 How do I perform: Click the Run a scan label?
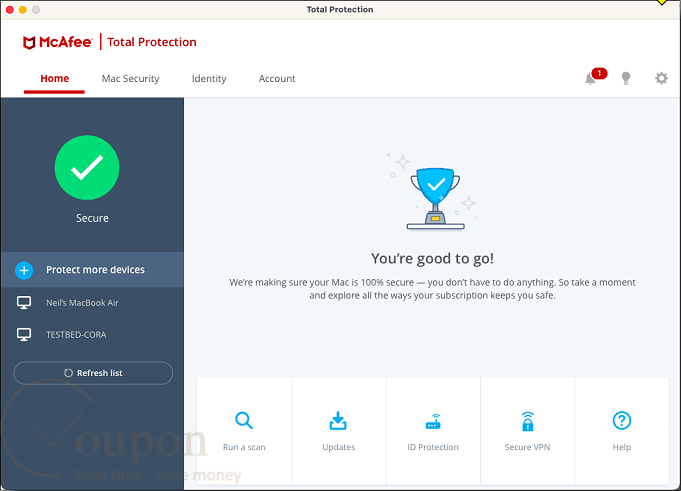(x=244, y=447)
